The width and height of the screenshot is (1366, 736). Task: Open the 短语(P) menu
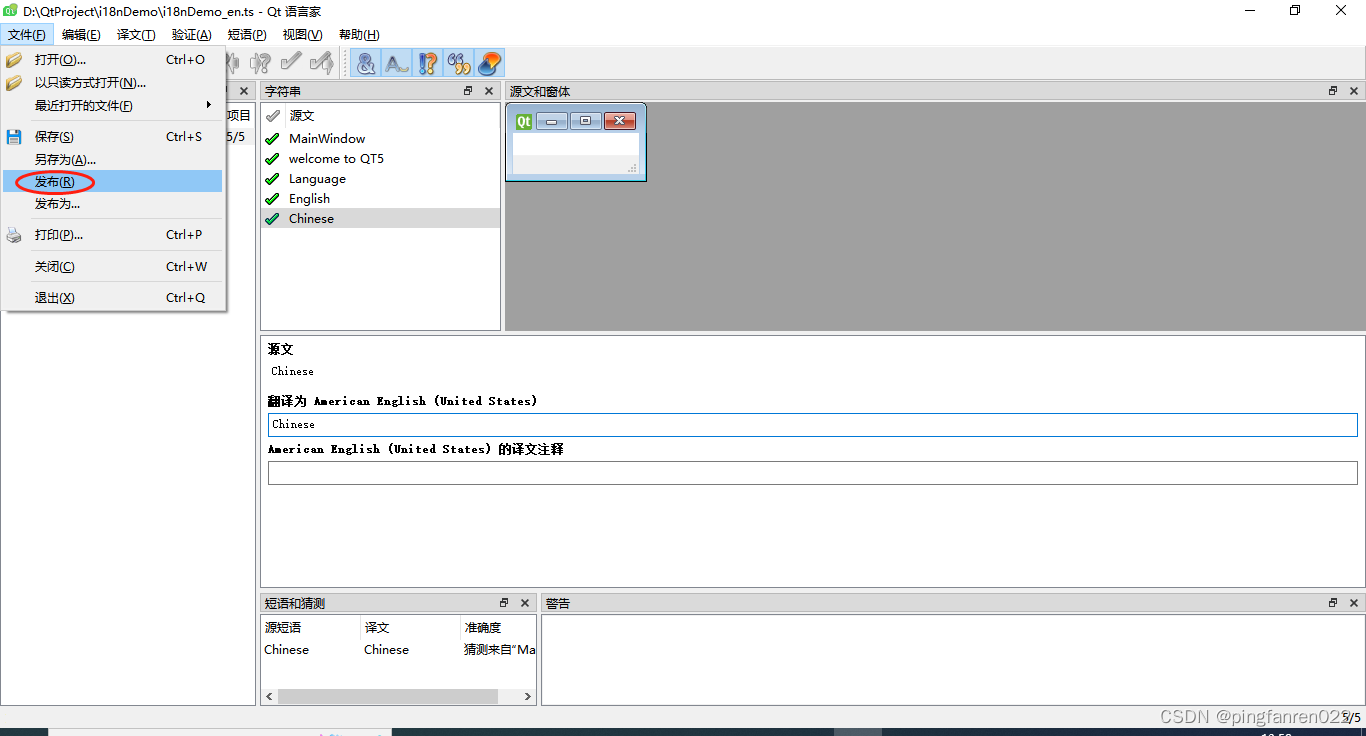(x=247, y=34)
